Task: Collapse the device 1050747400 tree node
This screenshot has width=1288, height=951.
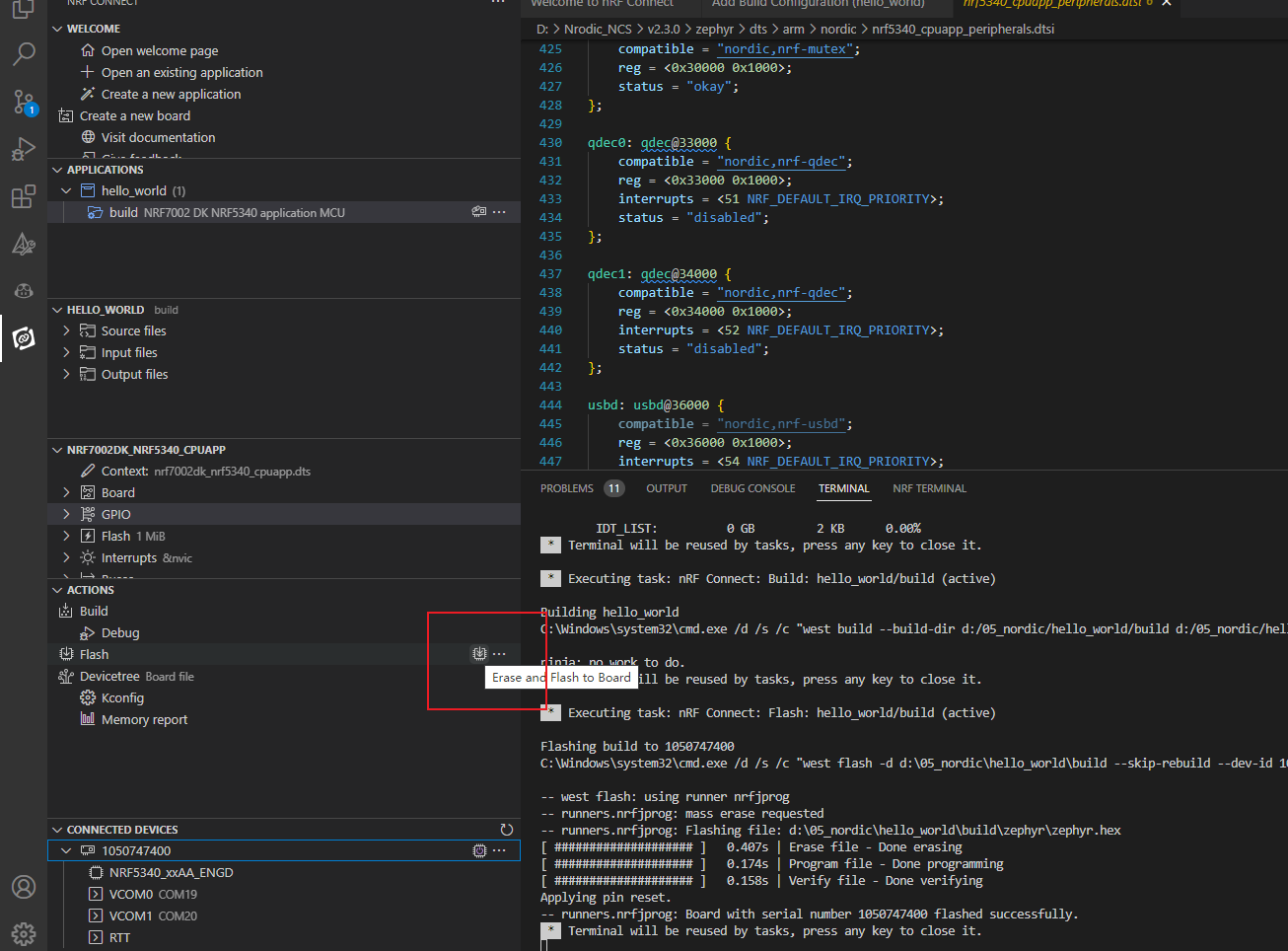Action: (x=66, y=850)
